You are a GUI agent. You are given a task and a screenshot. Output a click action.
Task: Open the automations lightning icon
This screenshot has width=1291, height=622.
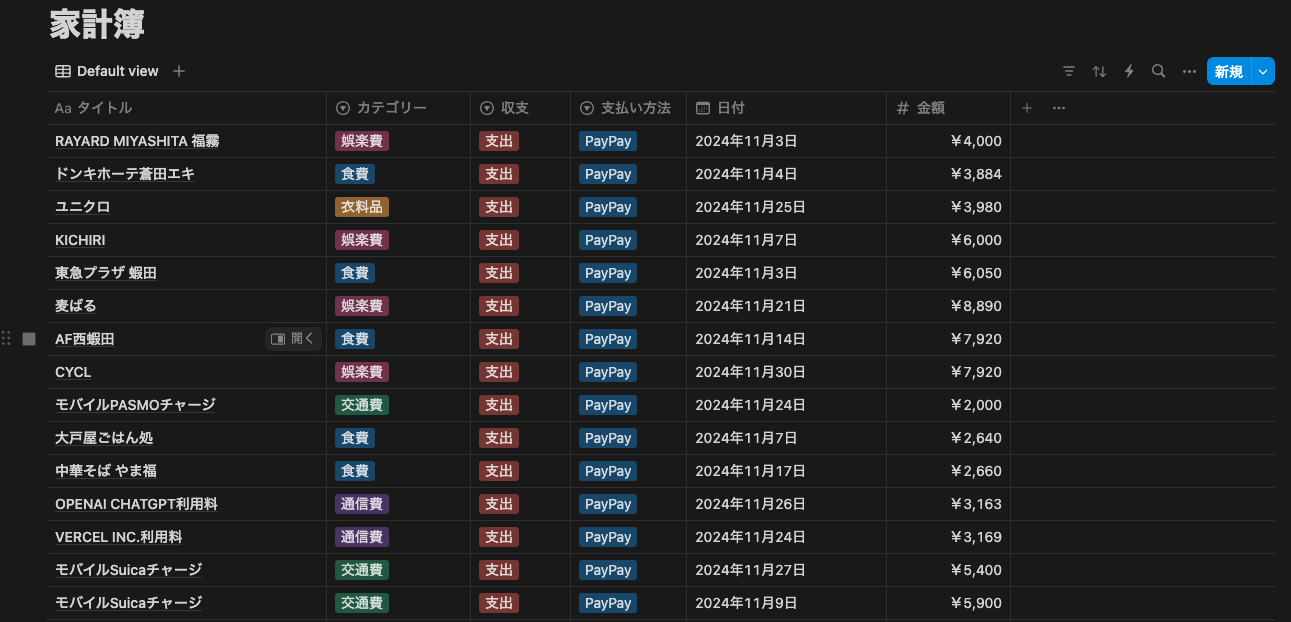coord(1128,71)
